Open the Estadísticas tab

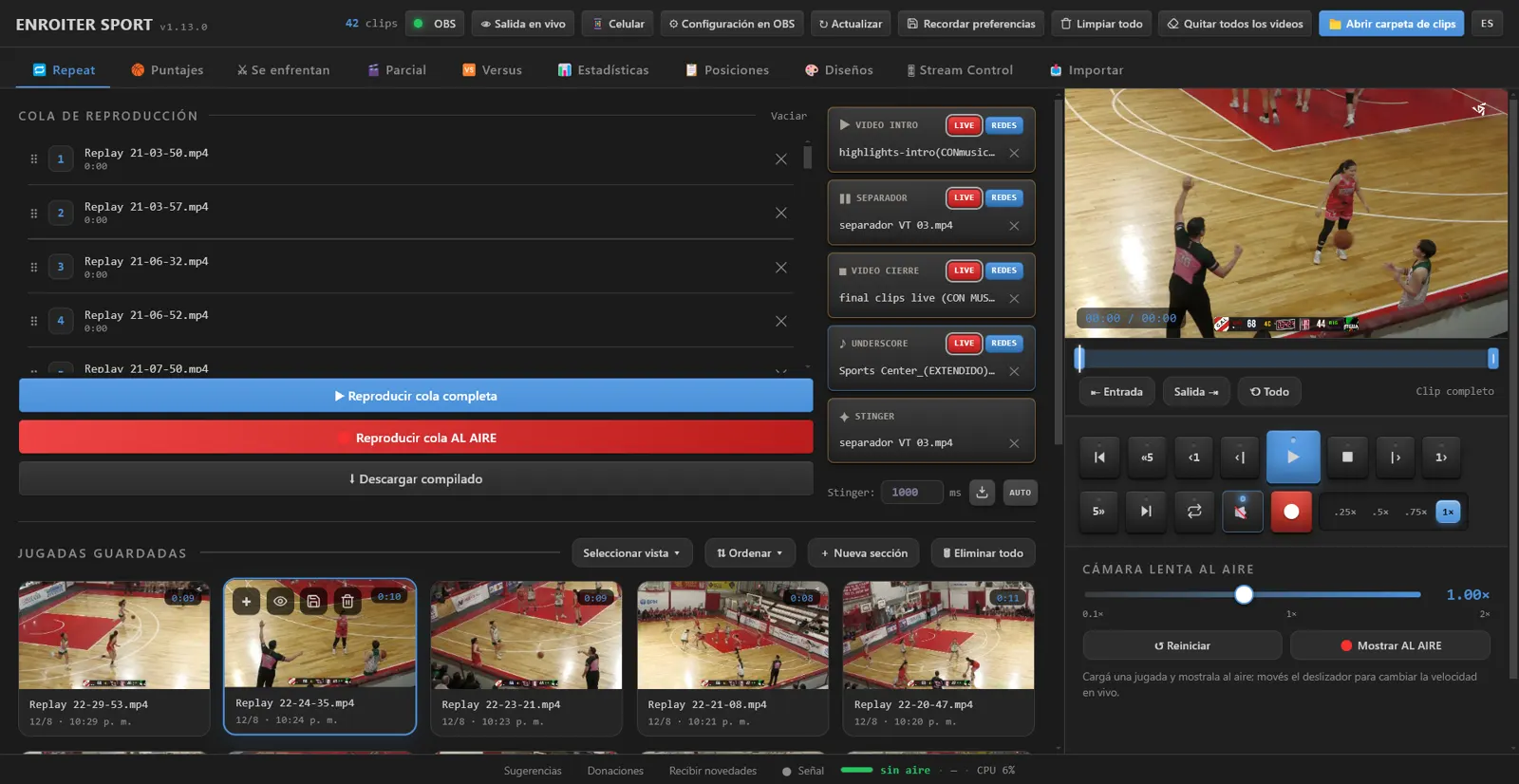[x=604, y=70]
